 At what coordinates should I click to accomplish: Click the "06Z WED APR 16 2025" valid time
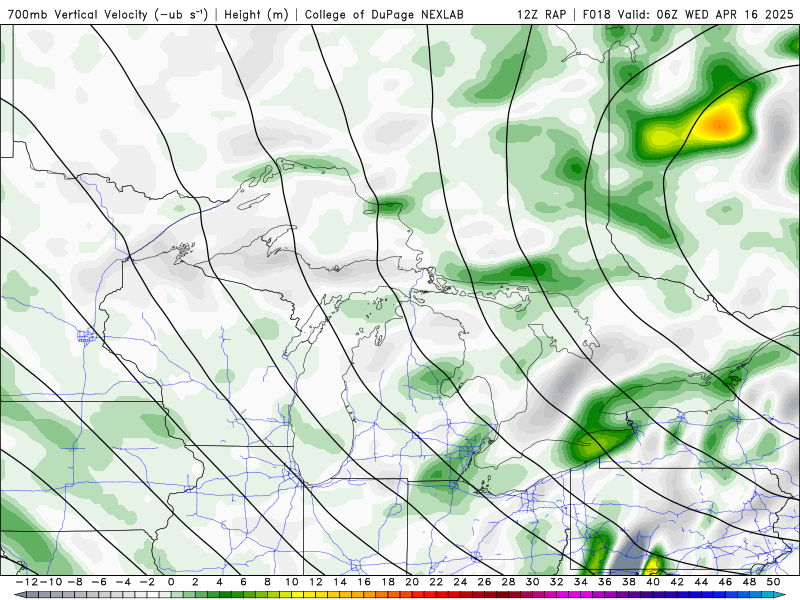[725, 14]
